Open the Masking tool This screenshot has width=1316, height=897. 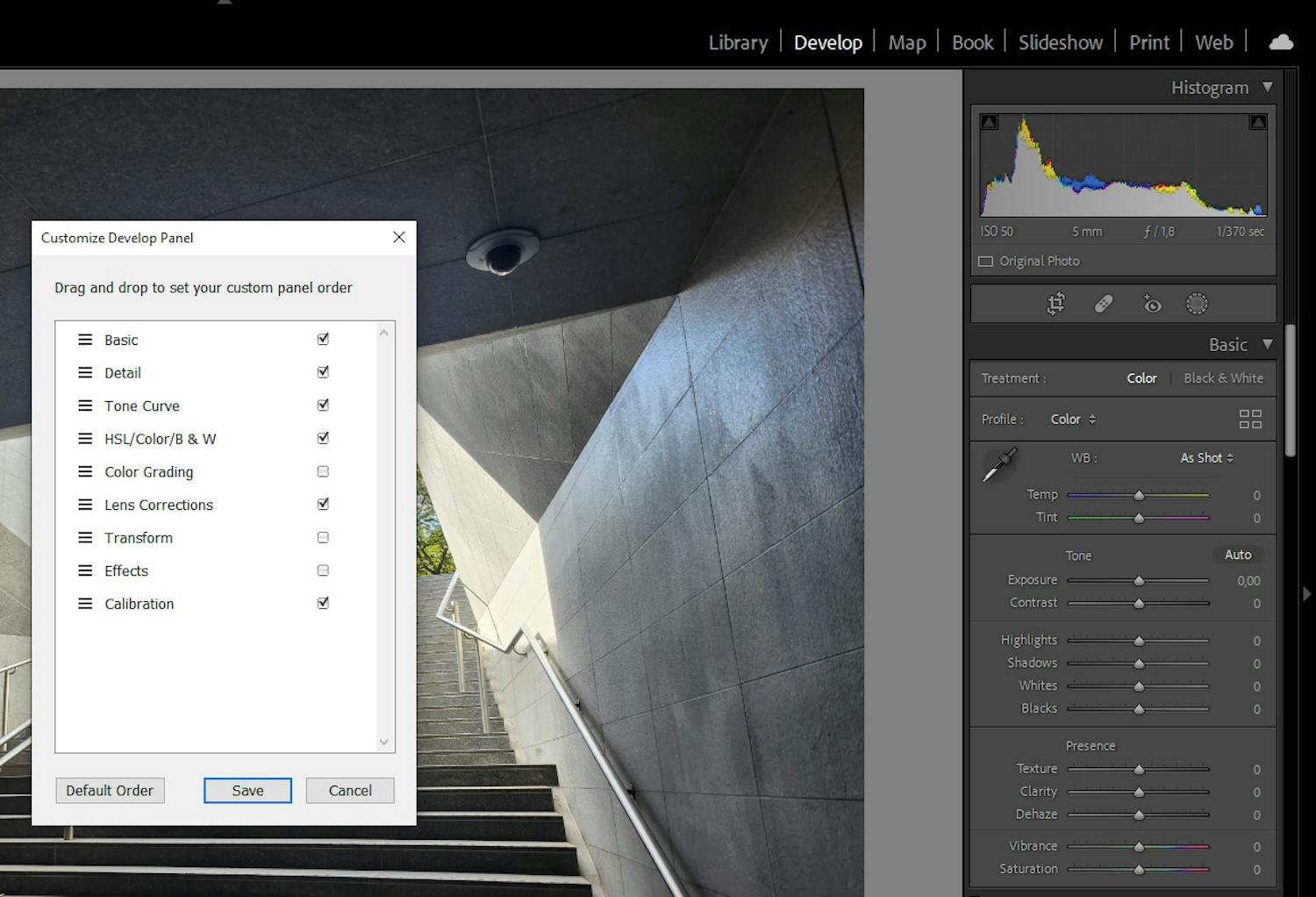point(1197,304)
